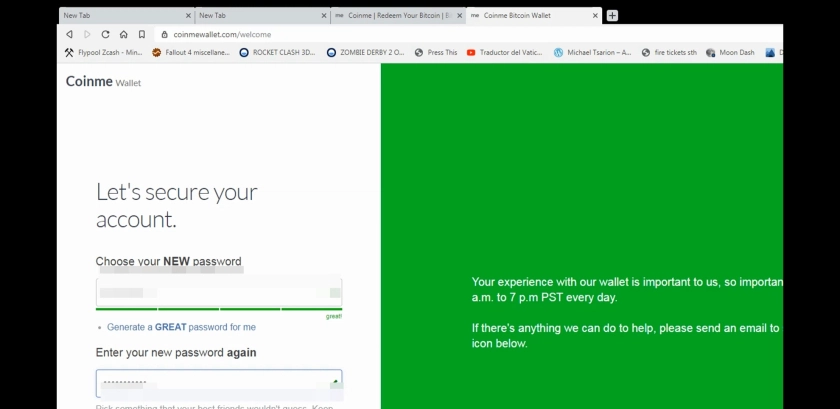The image size is (840, 409).
Task: Click the globe icon beside fire tickets sth
Action: coord(646,53)
